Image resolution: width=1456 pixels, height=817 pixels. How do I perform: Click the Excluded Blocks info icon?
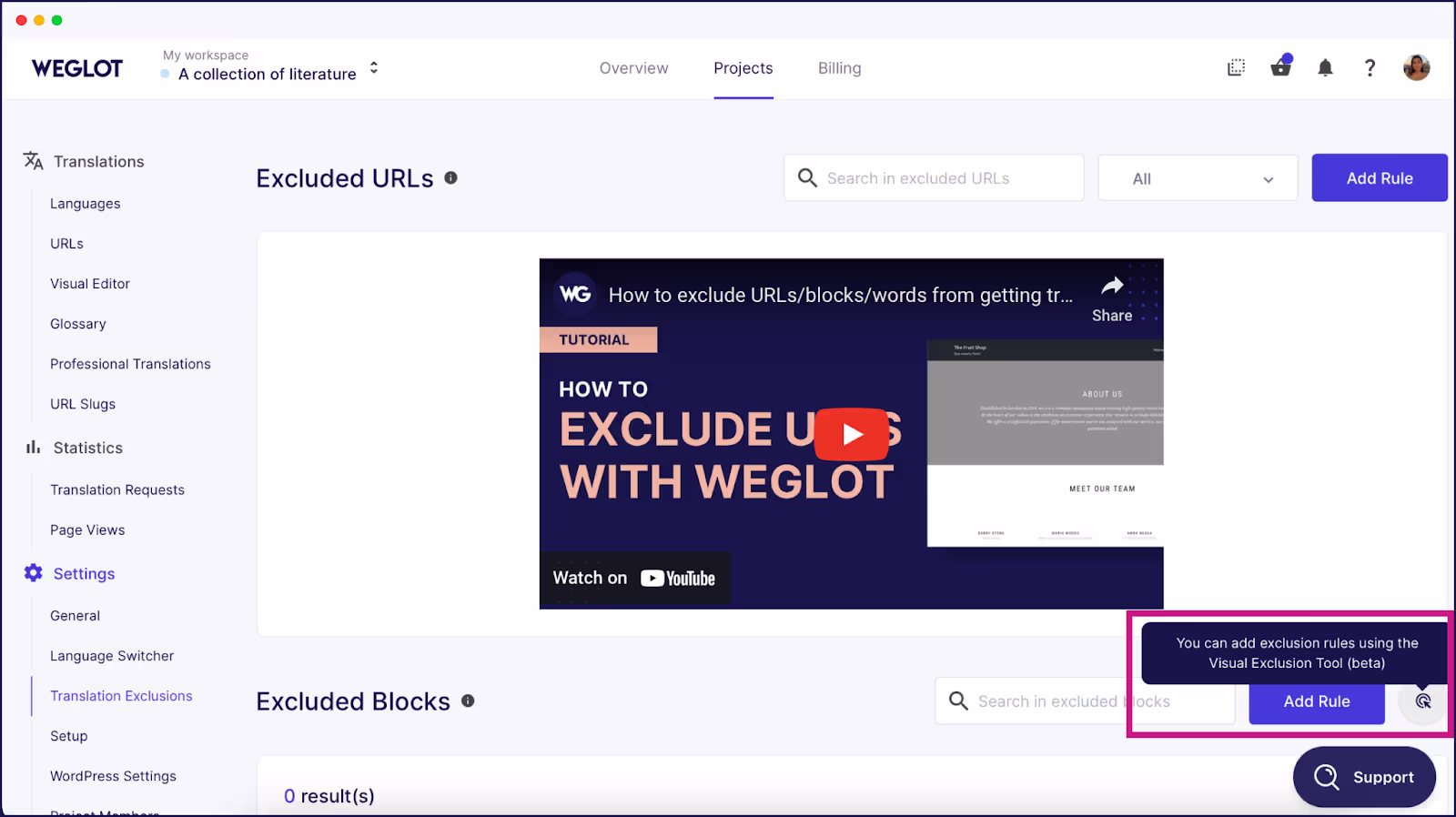468,701
